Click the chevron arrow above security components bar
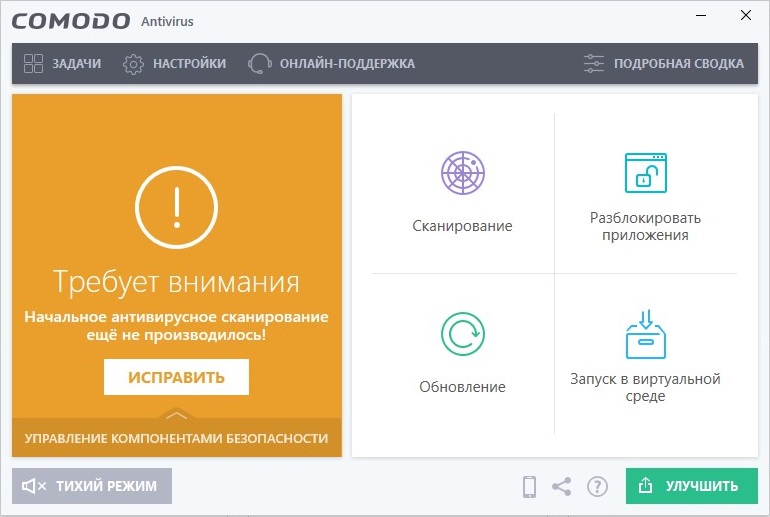Image resolution: width=770 pixels, height=517 pixels. coord(176,414)
